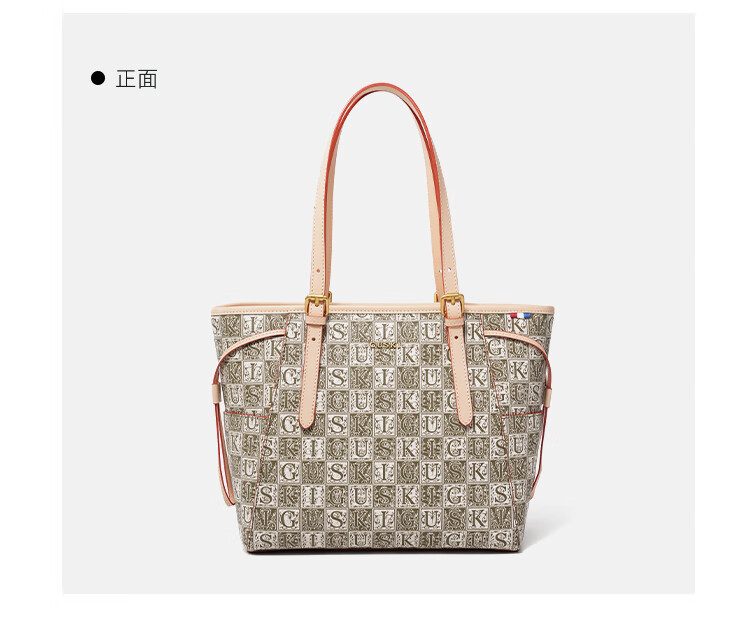
Task: Click the gold GUSKI logo lettering
Action: pyautogui.click(x=386, y=345)
